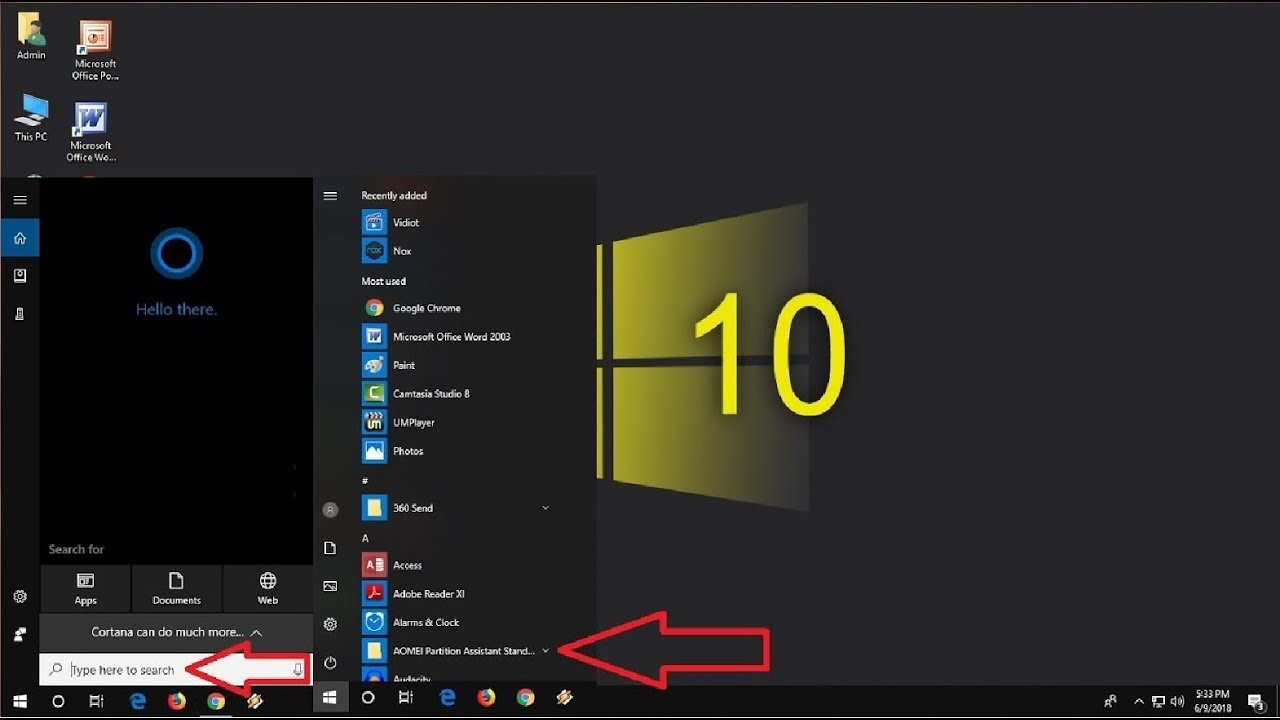The height and width of the screenshot is (720, 1280).
Task: Open the Action Center notifications icon
Action: (1255, 701)
